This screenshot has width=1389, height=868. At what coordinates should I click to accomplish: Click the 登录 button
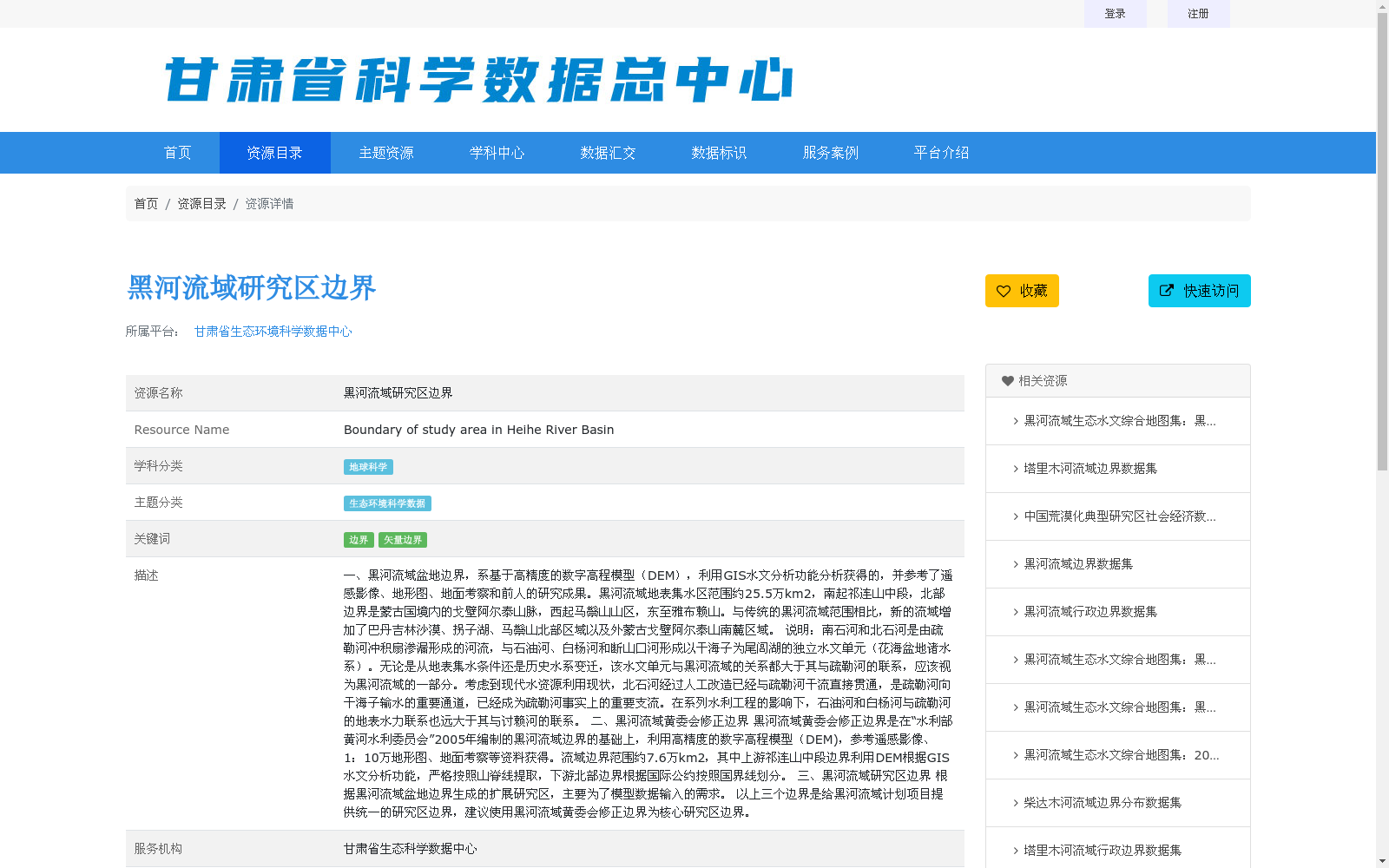[x=1116, y=14]
